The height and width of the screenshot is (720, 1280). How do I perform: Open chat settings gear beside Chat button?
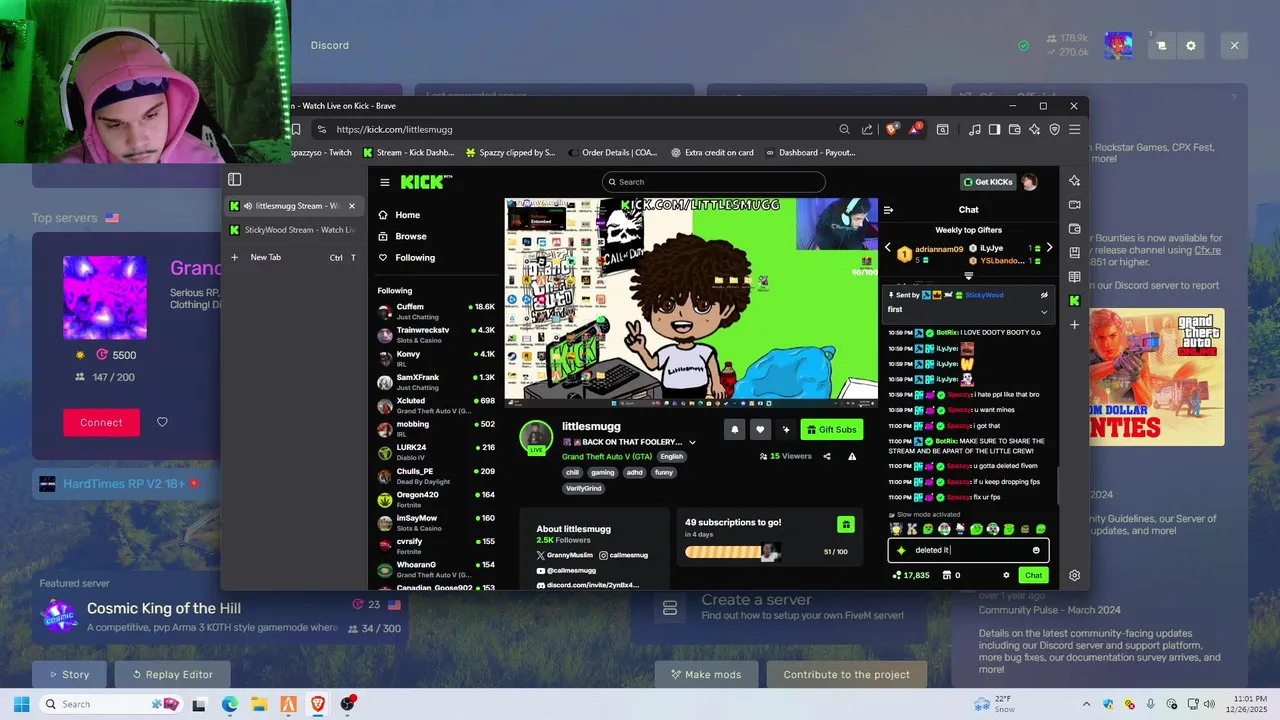1006,575
